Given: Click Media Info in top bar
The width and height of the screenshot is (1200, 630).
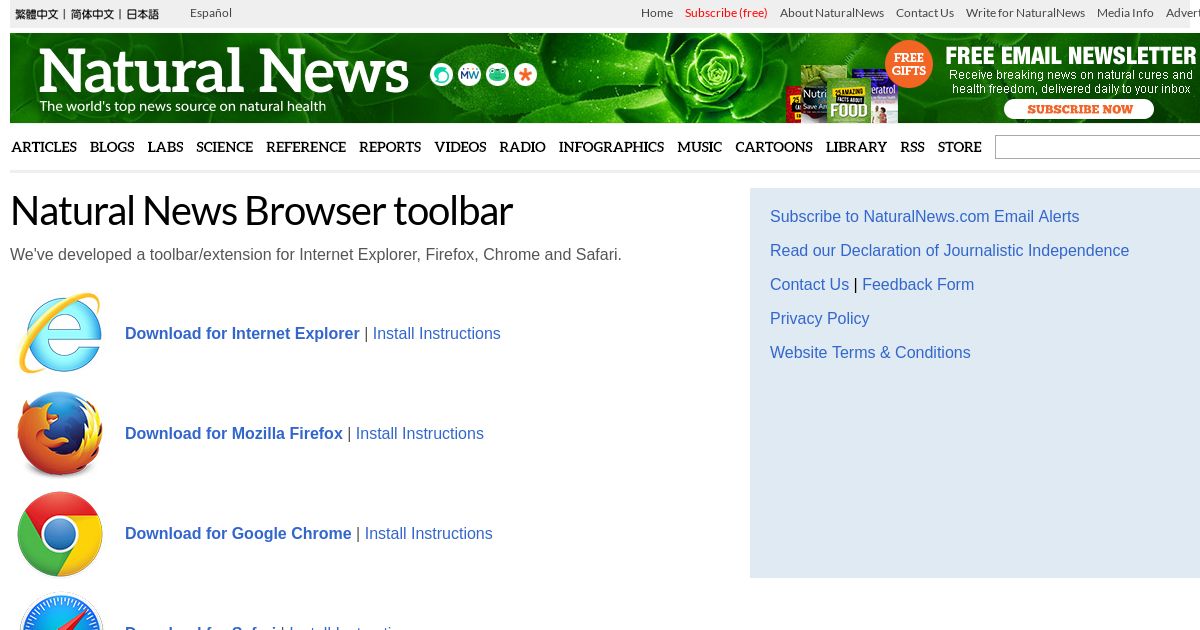Looking at the screenshot, I should click(x=1125, y=13).
